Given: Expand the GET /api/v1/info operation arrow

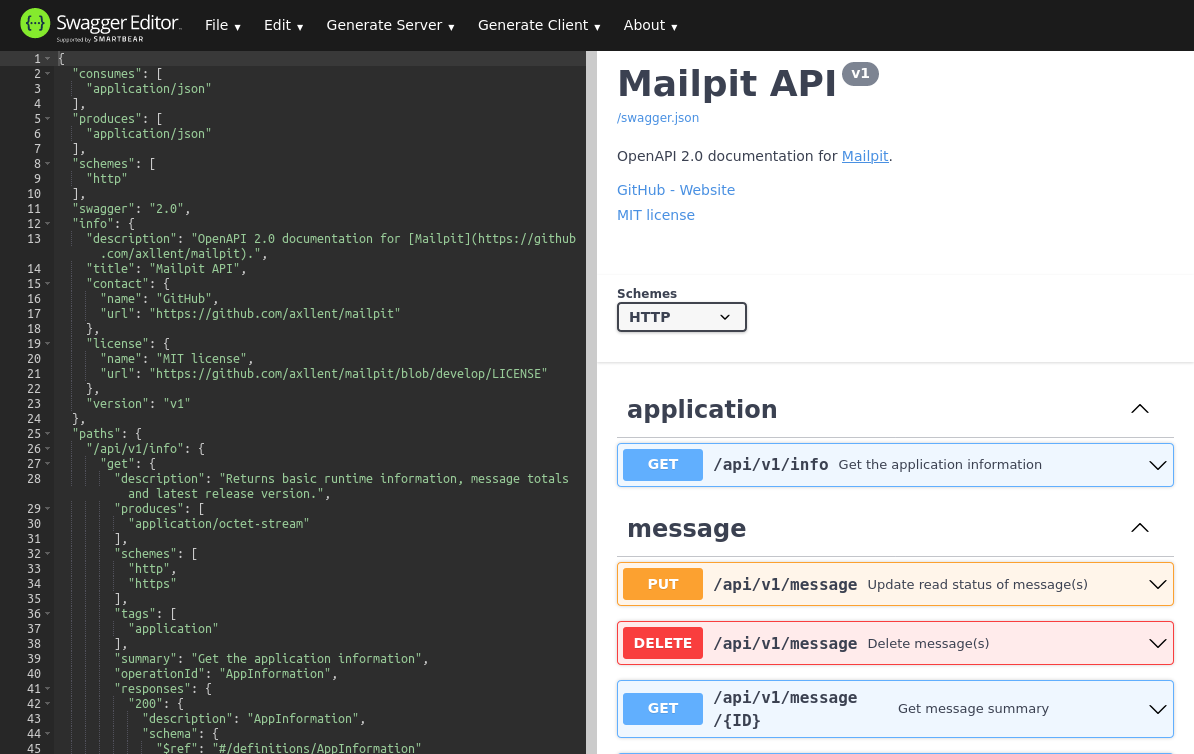Looking at the screenshot, I should [x=1157, y=465].
